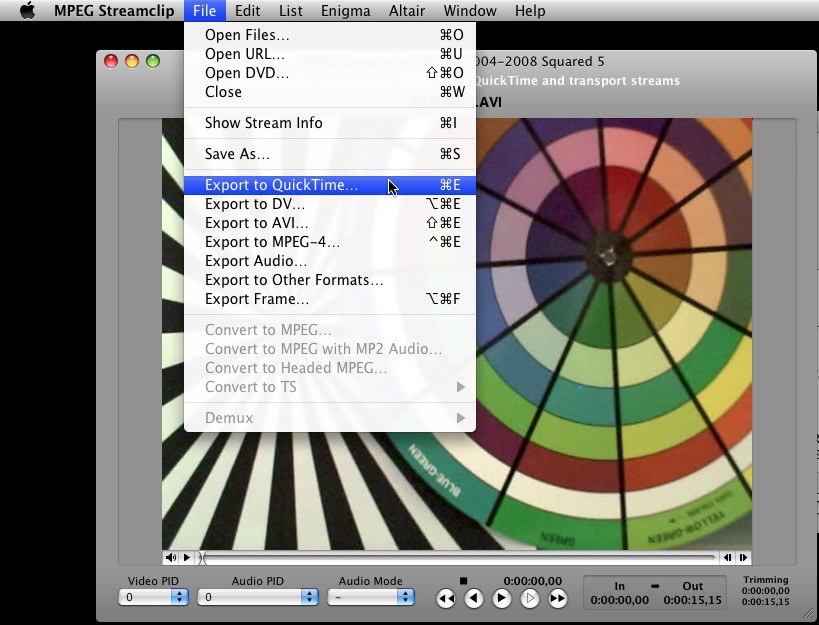Image resolution: width=819 pixels, height=625 pixels.
Task: Click Export Frame in the File menu
Action: point(257,299)
